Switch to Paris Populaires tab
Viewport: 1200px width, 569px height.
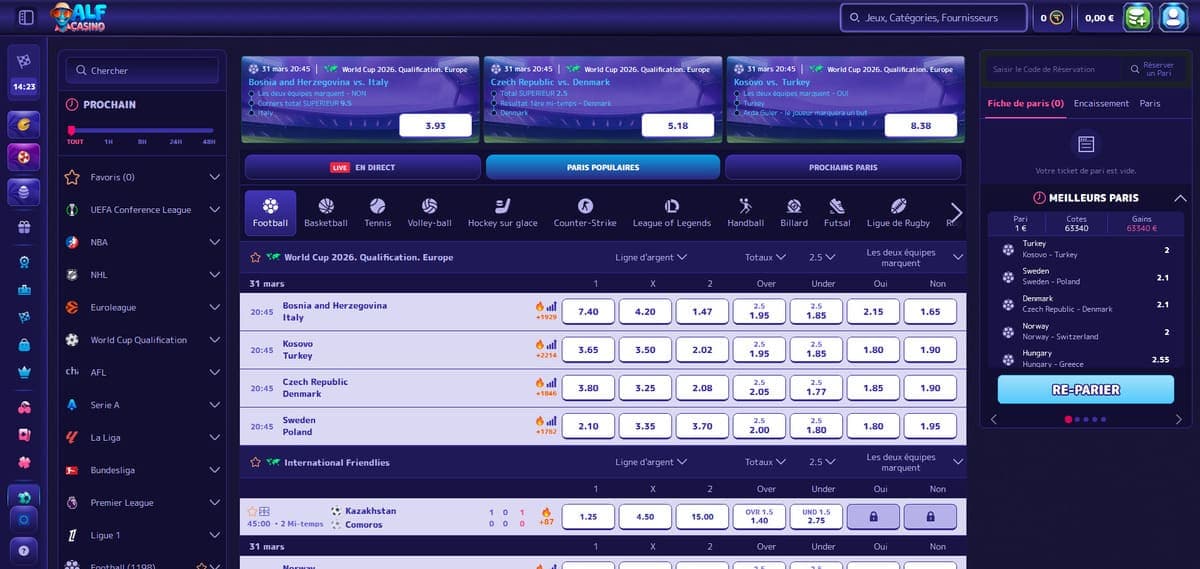tap(603, 167)
